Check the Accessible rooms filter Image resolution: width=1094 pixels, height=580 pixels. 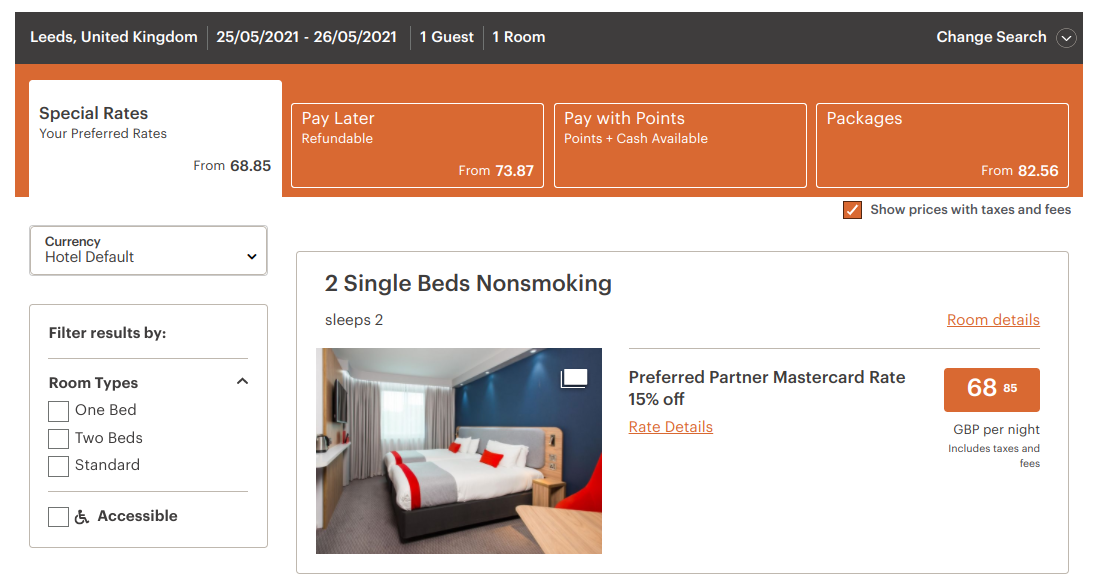pos(58,517)
